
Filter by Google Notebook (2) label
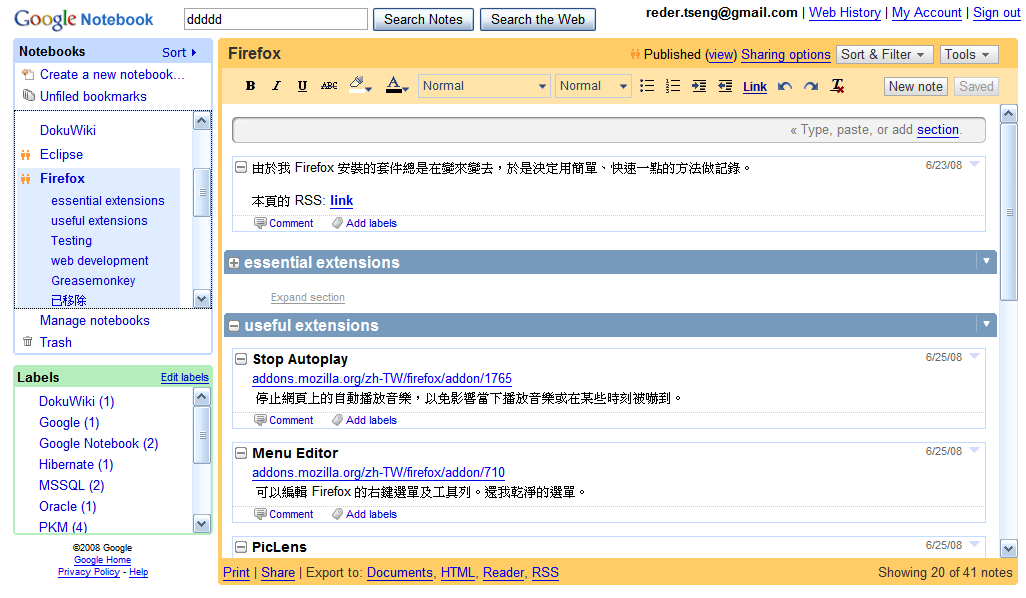pyautogui.click(x=98, y=444)
